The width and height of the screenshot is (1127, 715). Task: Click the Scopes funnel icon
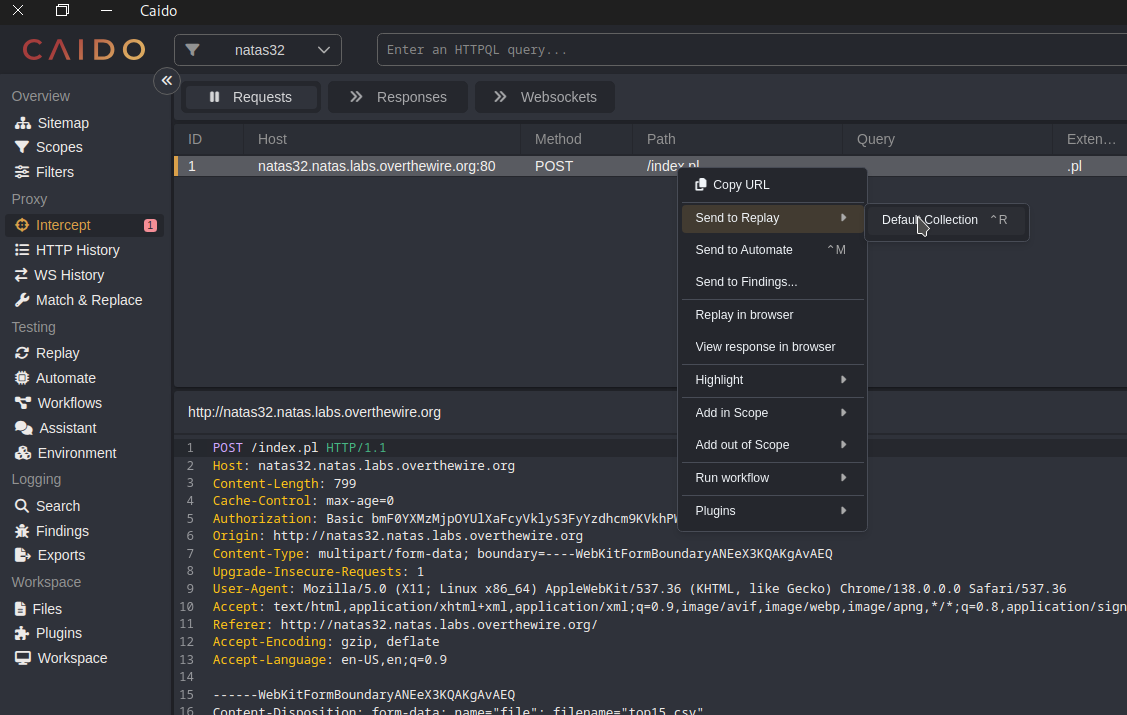22,147
